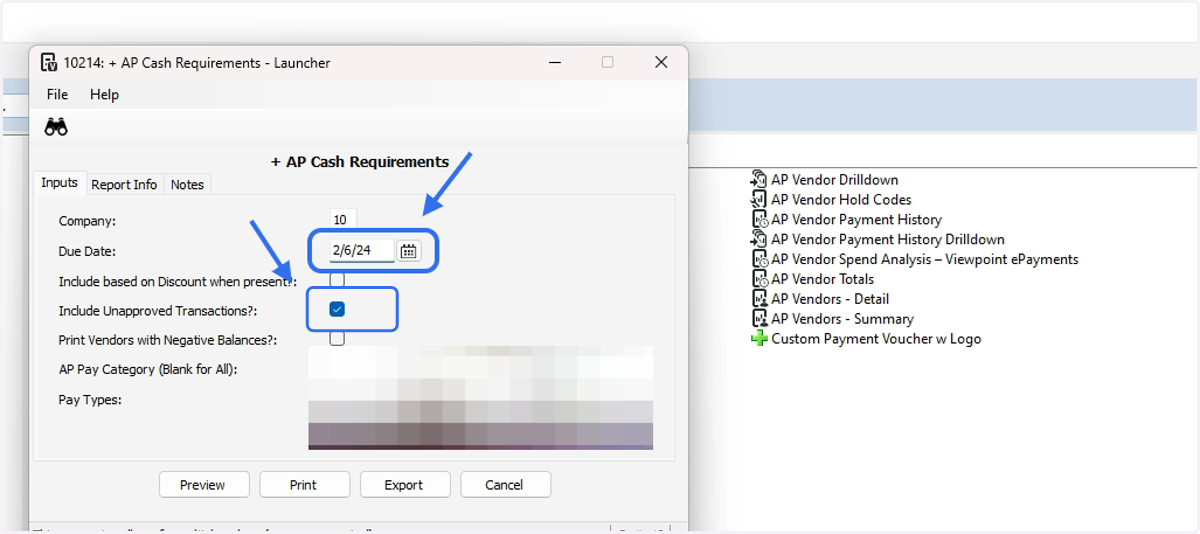Open the Help menu

104,94
